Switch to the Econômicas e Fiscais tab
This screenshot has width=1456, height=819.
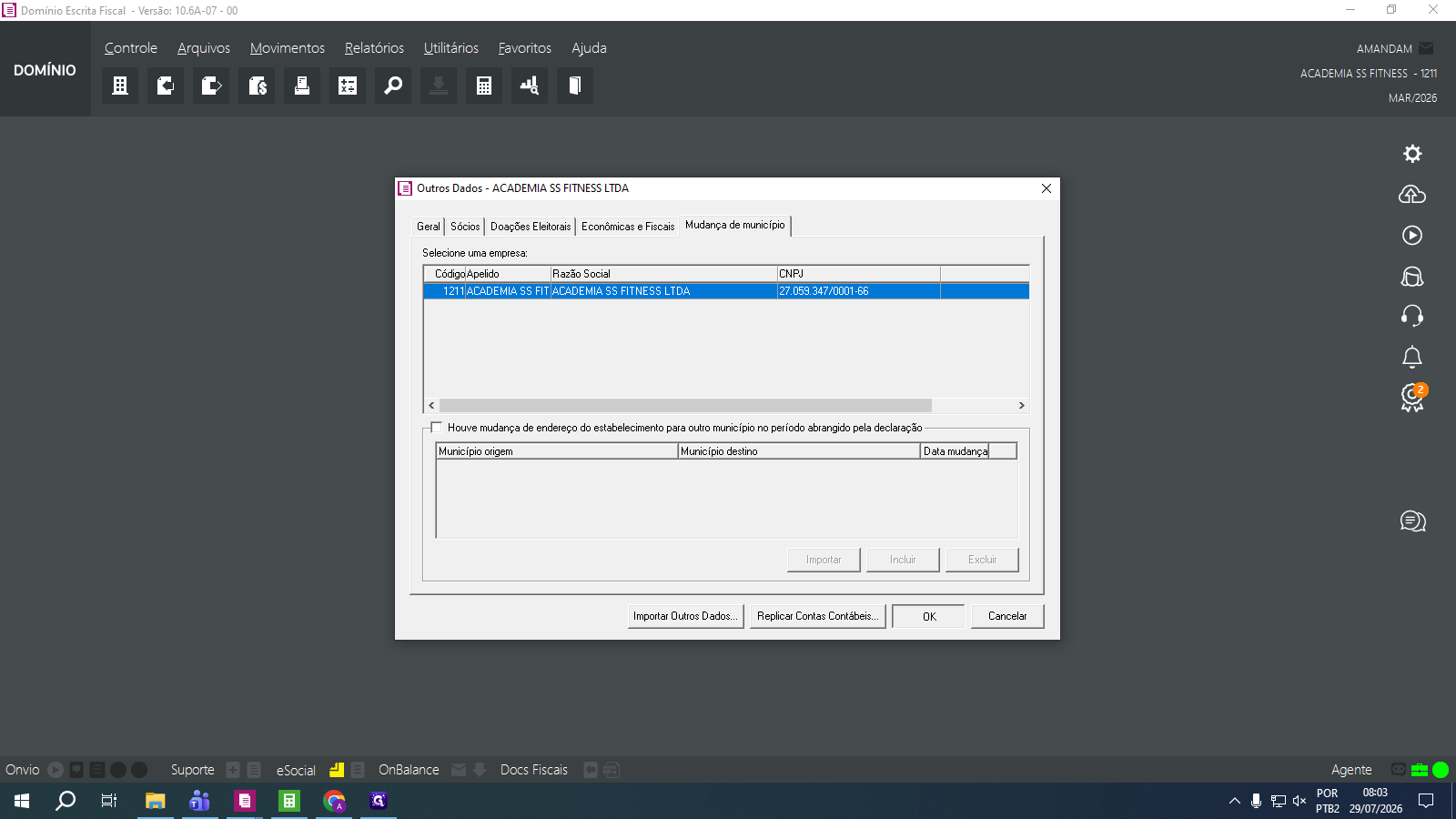(x=628, y=227)
